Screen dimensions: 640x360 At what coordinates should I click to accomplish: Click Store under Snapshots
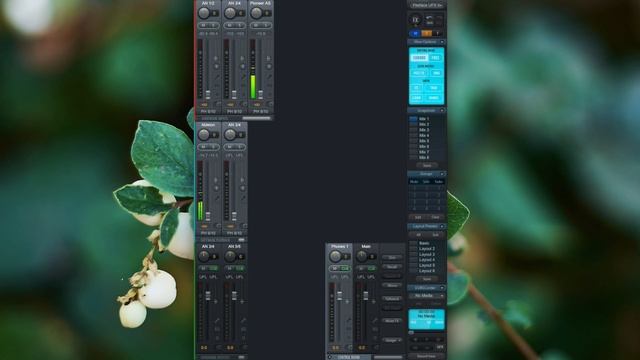[x=427, y=165]
